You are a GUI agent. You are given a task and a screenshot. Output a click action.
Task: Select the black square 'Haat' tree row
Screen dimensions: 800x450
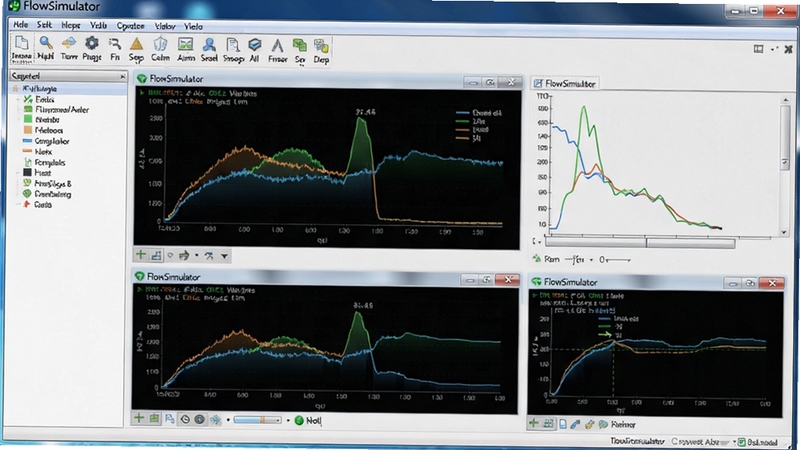pyautogui.click(x=37, y=172)
